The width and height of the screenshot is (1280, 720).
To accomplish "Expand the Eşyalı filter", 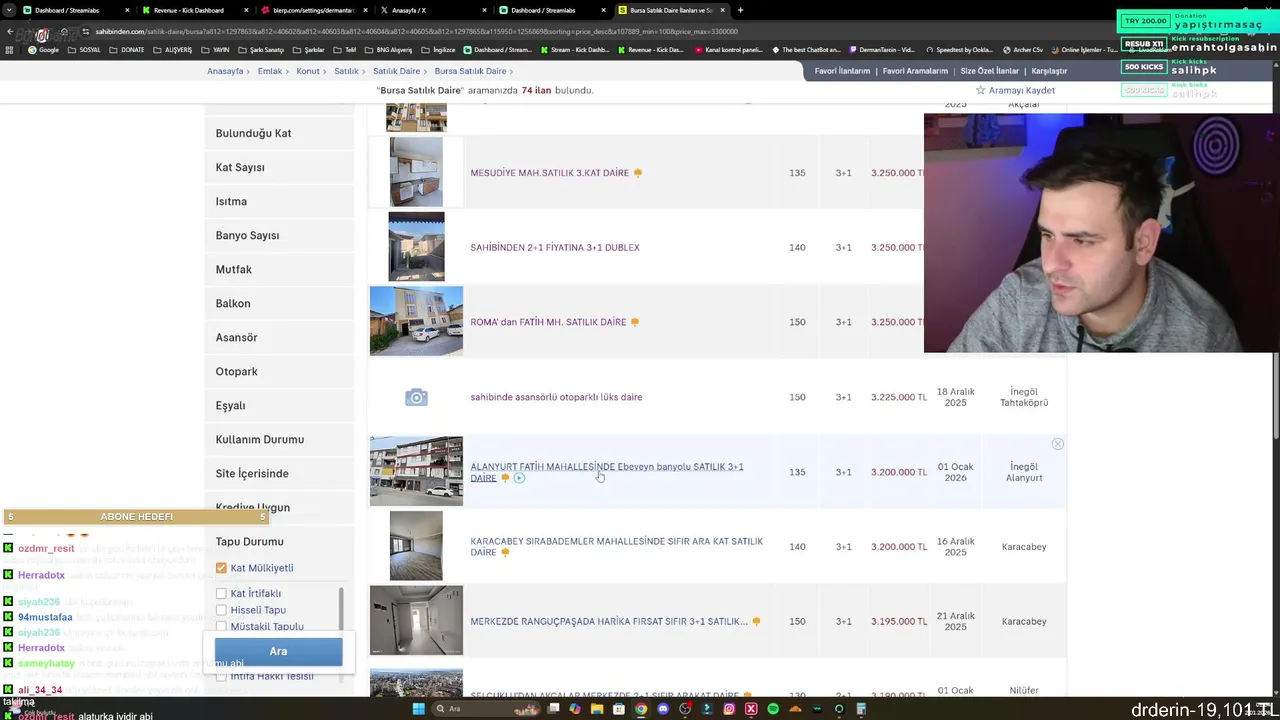I will (x=279, y=405).
